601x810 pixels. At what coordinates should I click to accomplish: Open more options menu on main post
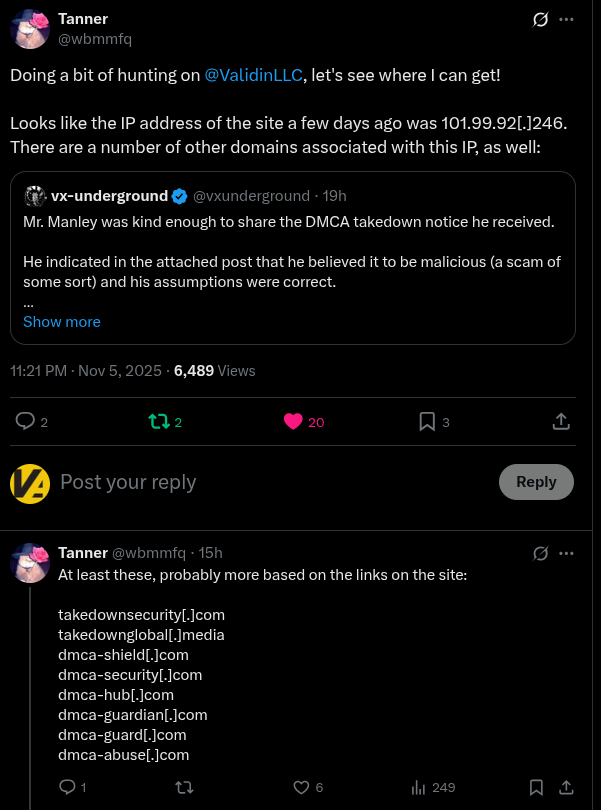(567, 19)
